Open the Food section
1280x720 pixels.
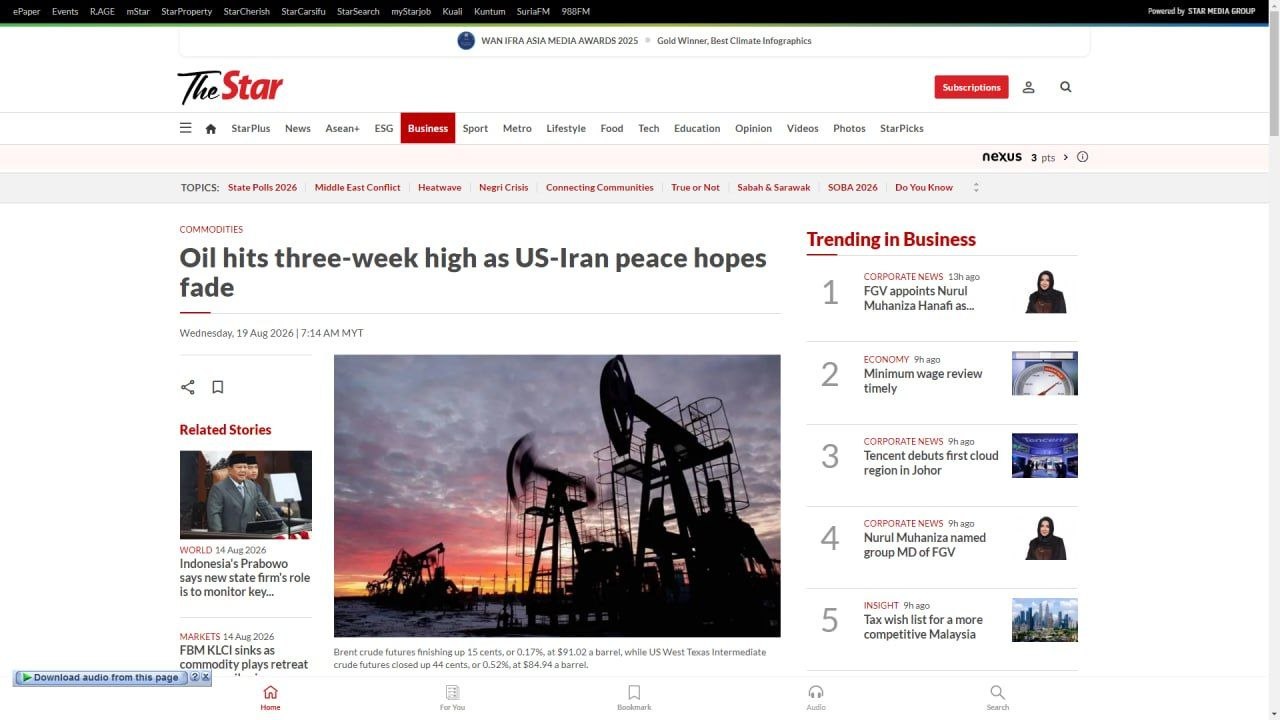(x=612, y=128)
